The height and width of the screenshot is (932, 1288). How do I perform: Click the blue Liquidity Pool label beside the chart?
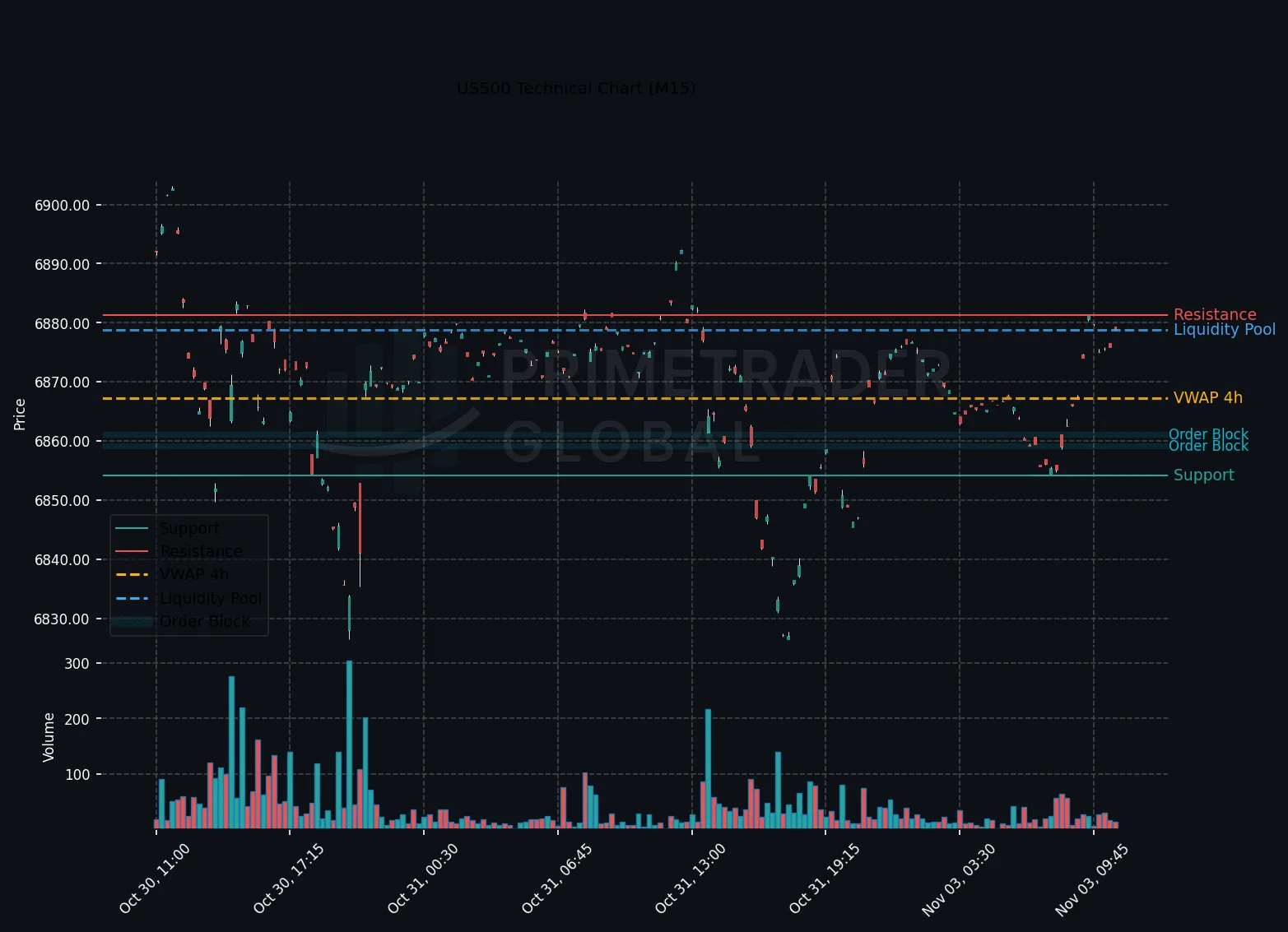tap(1225, 330)
